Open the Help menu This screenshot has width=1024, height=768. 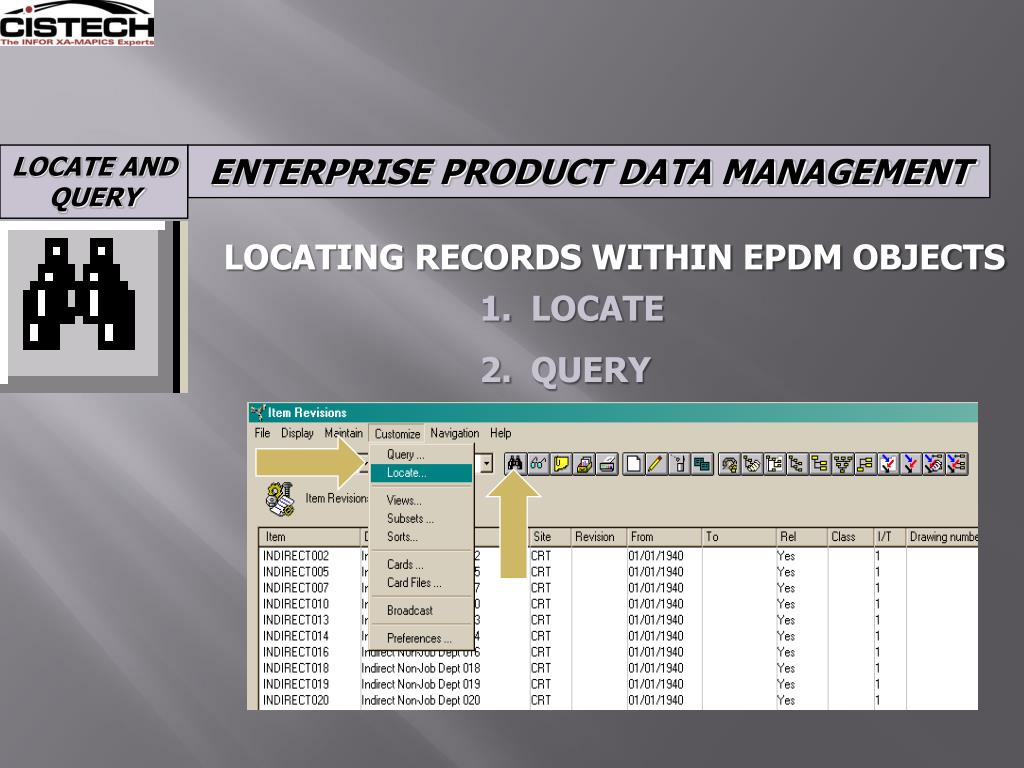pos(500,433)
